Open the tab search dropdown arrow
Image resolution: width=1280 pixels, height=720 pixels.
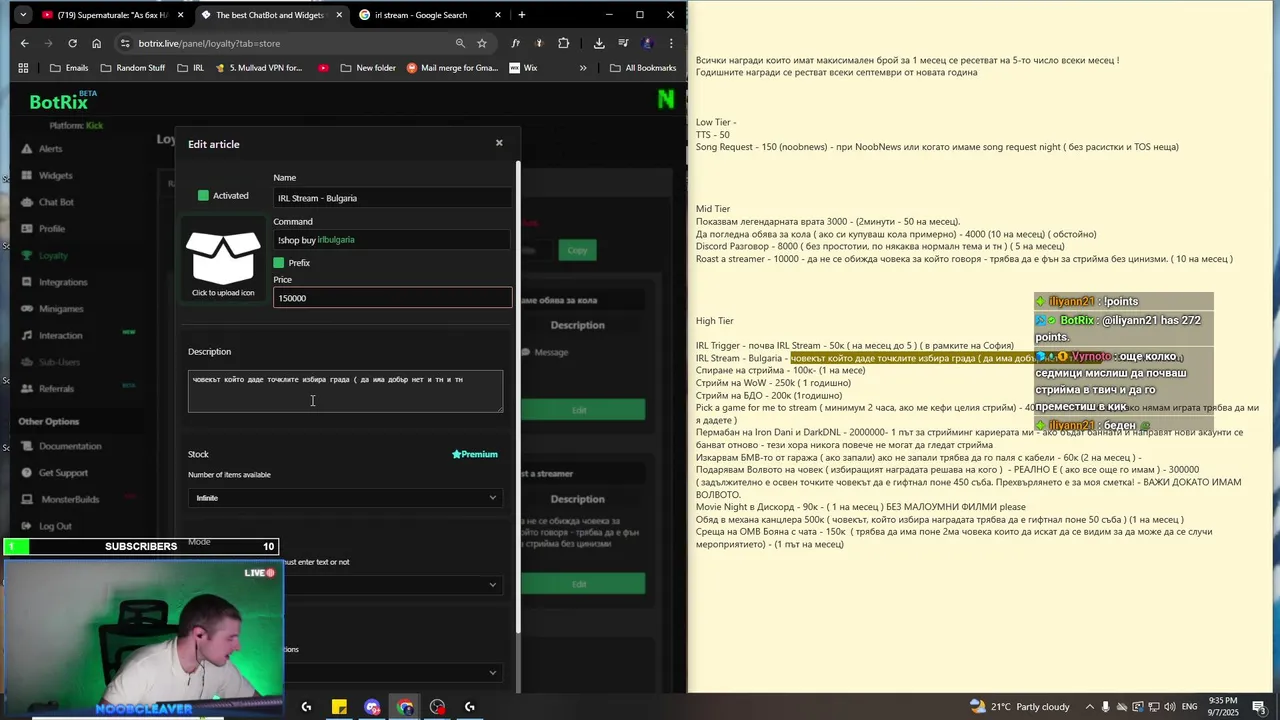pyautogui.click(x=23, y=15)
